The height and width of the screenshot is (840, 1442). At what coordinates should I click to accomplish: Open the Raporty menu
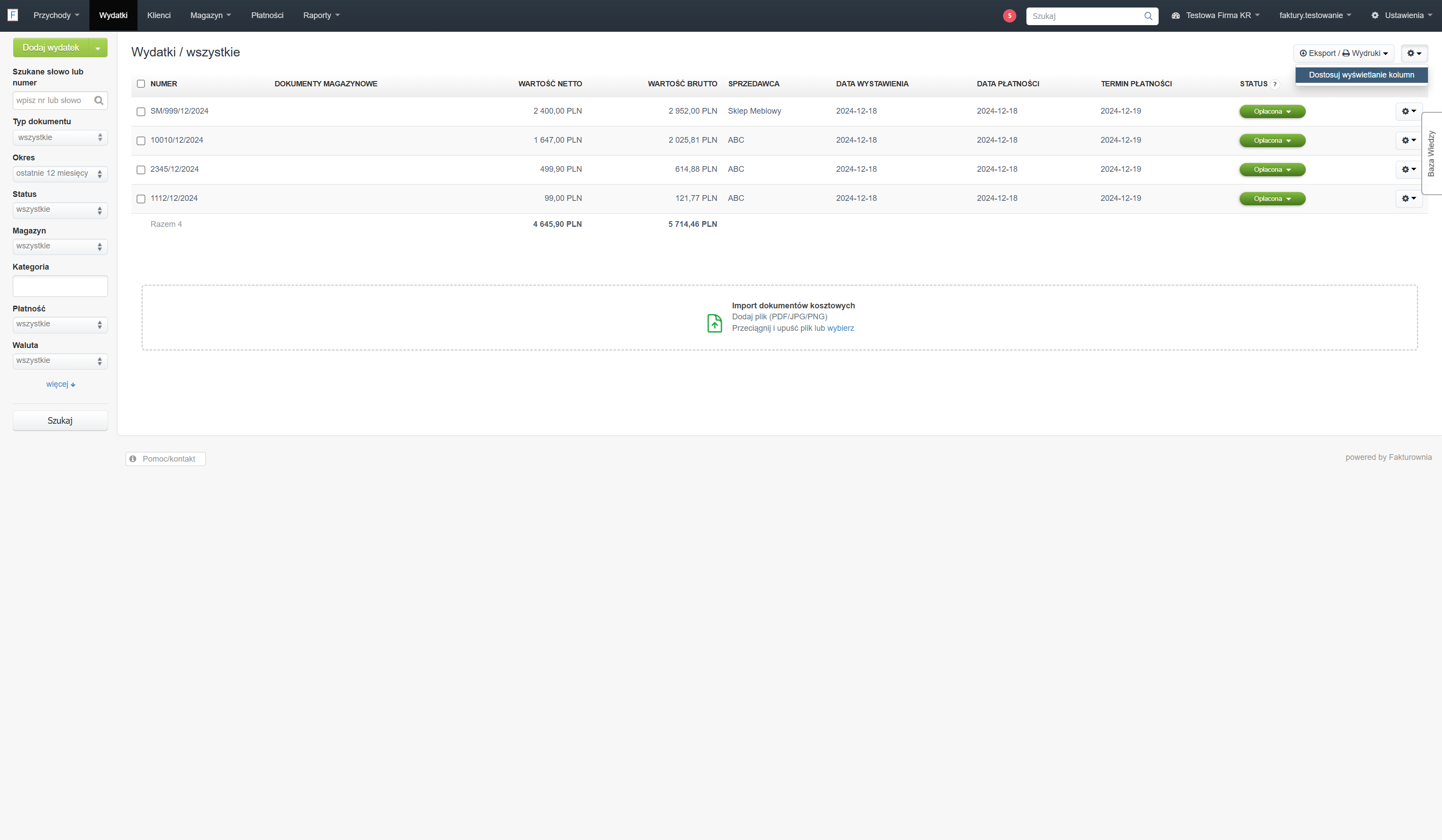[x=321, y=15]
